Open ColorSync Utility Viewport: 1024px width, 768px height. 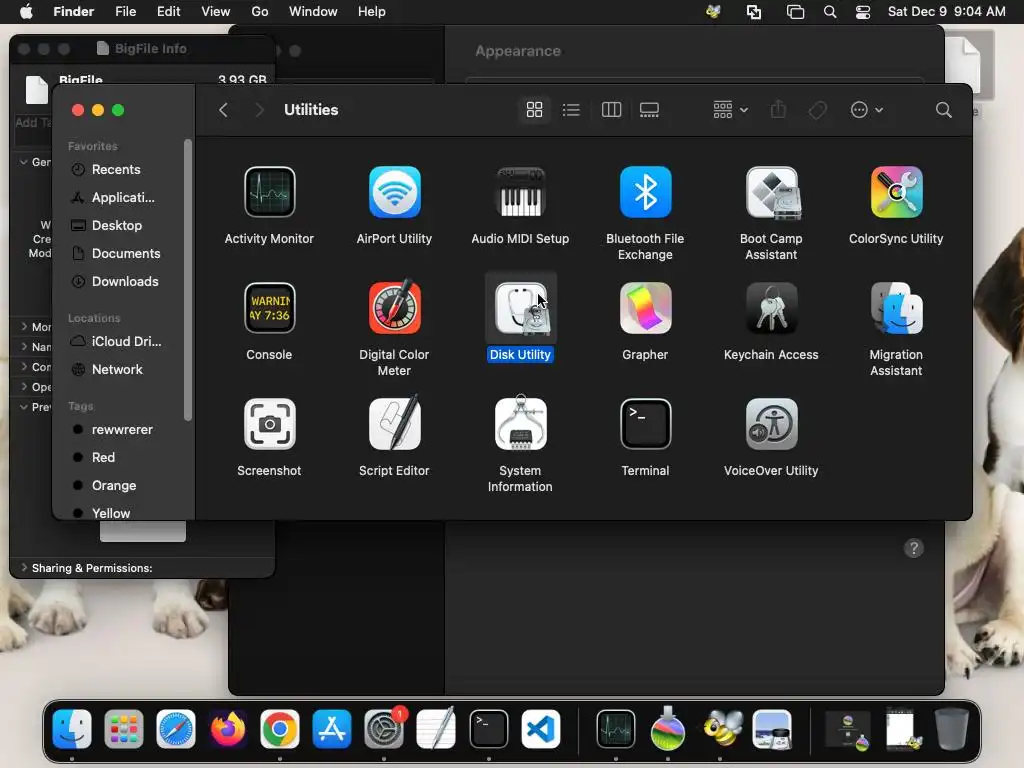tap(896, 192)
